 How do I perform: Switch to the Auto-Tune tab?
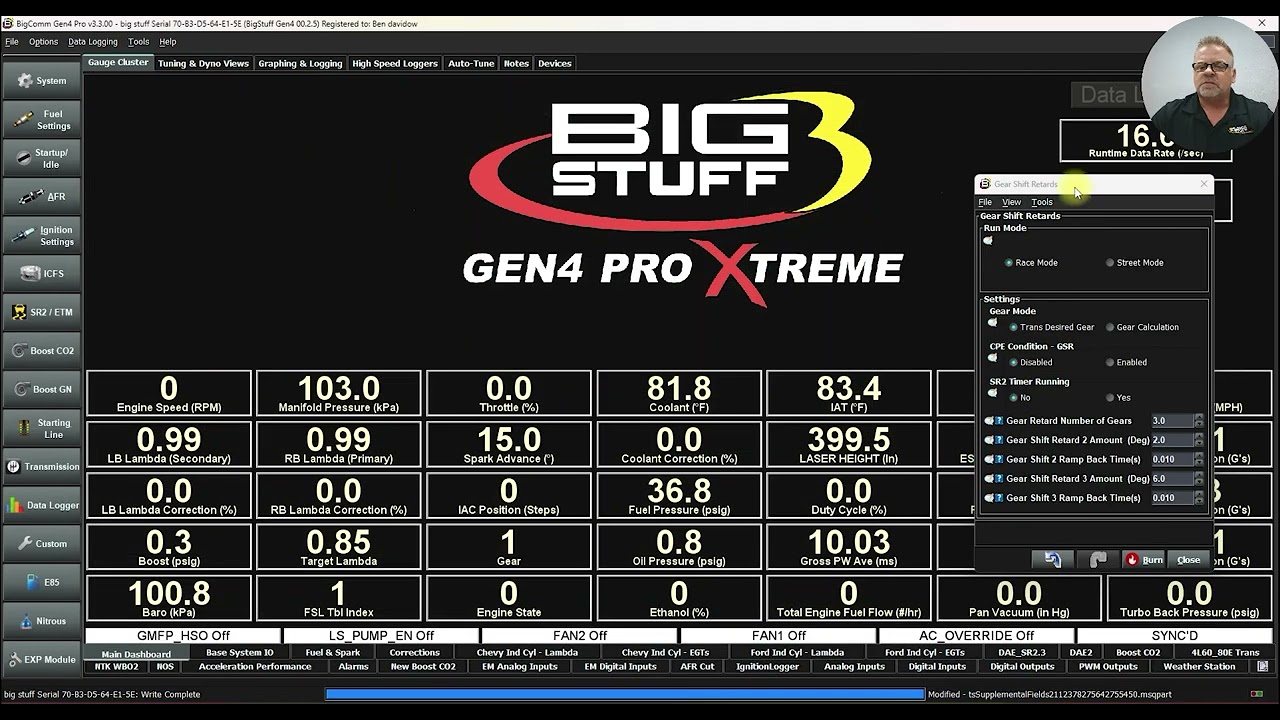tap(471, 63)
